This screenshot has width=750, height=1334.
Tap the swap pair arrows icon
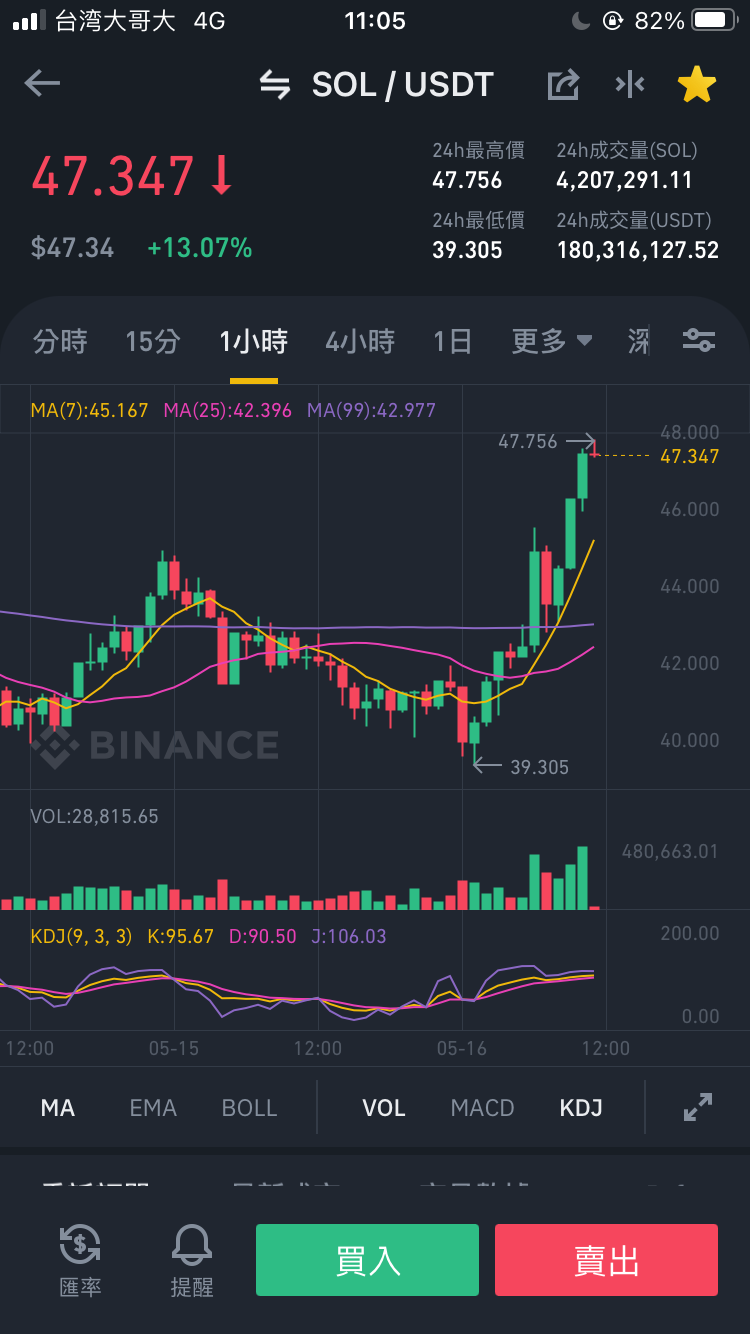[x=275, y=85]
